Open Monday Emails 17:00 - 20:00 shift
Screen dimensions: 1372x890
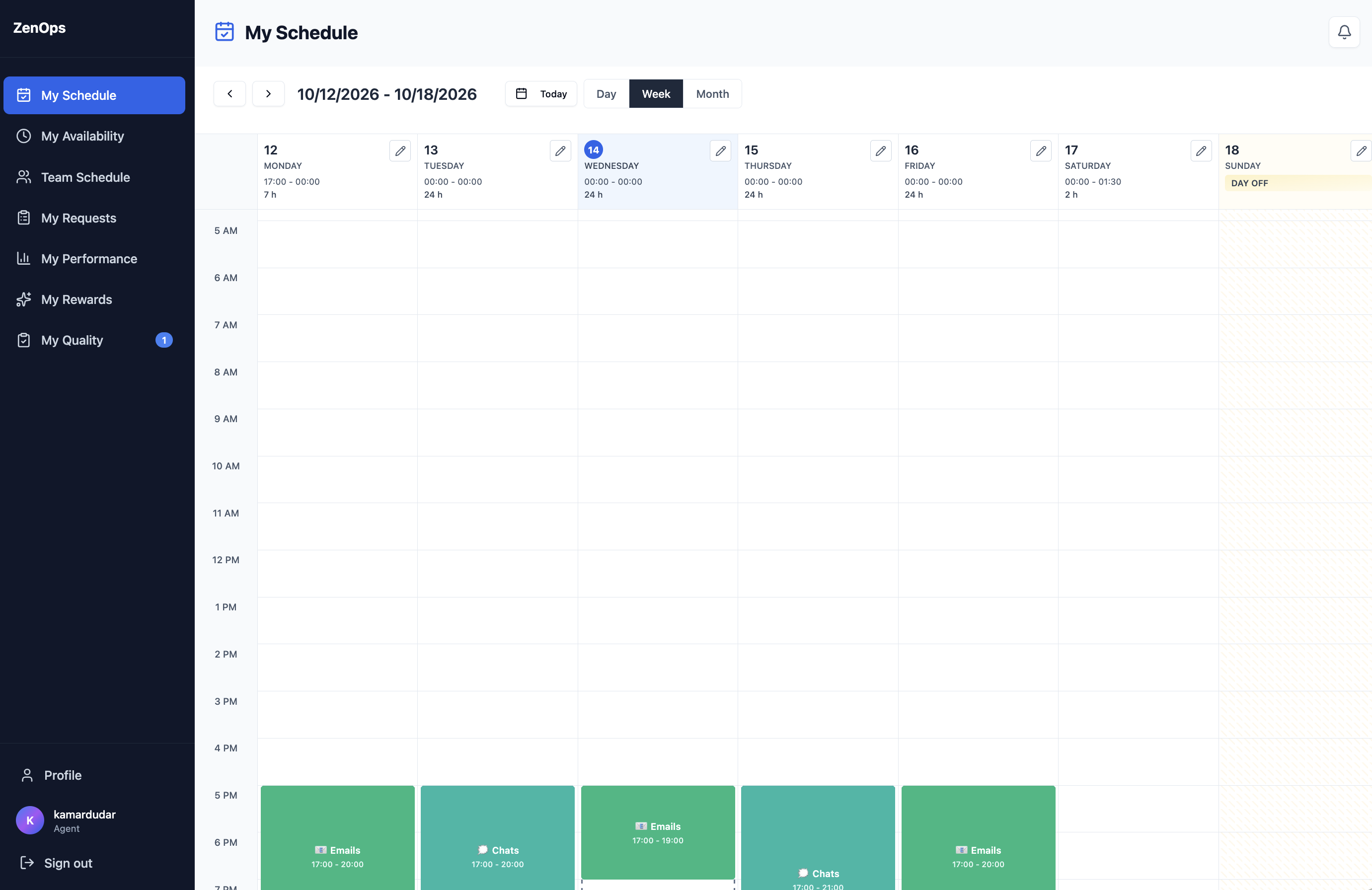[338, 838]
